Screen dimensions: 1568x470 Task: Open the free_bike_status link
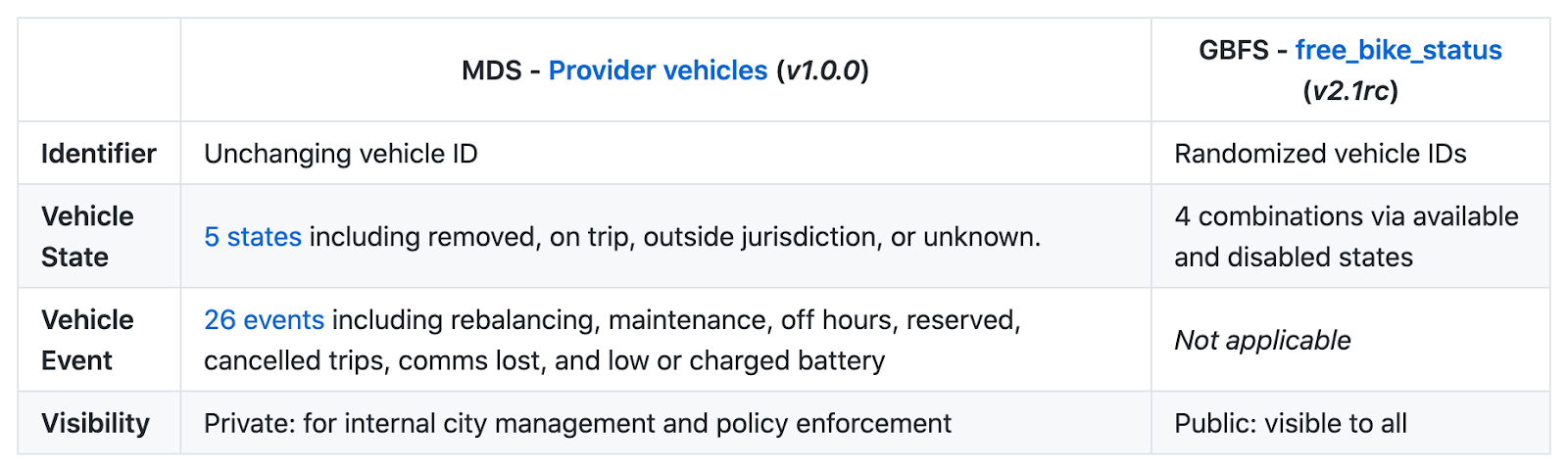pyautogui.click(x=1398, y=51)
